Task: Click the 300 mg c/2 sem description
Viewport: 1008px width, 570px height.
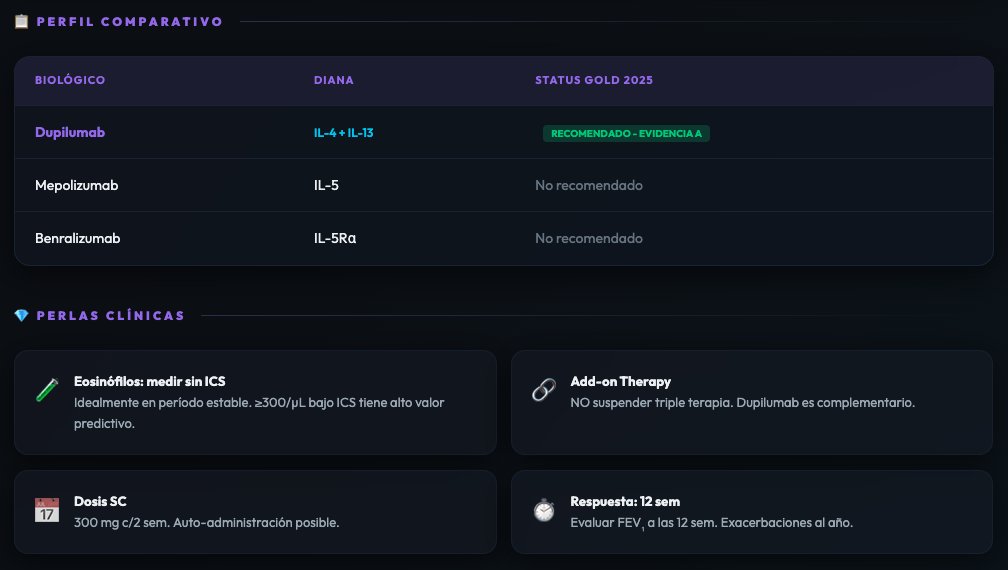Action: tap(206, 522)
